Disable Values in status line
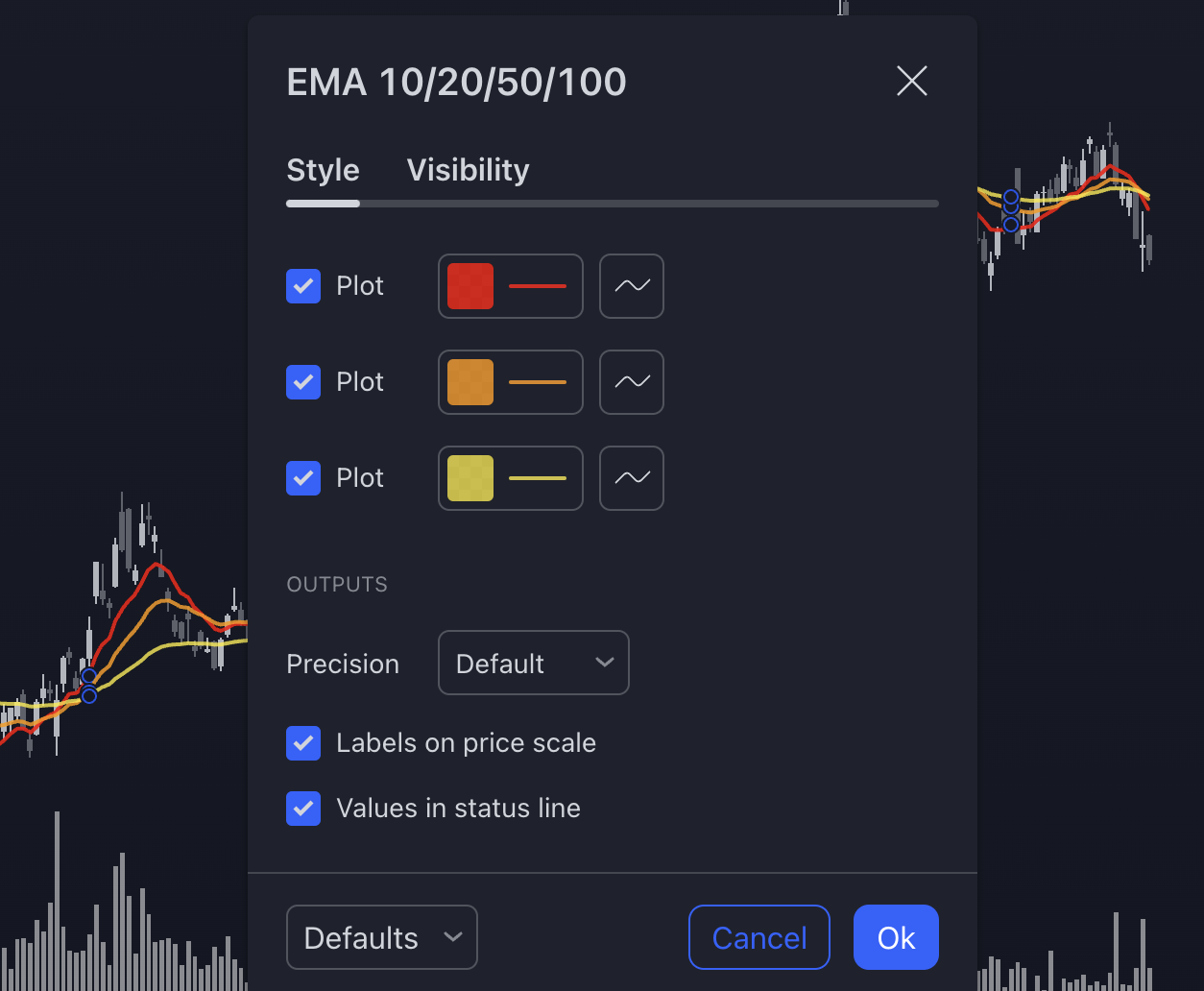The image size is (1204, 991). coord(303,809)
